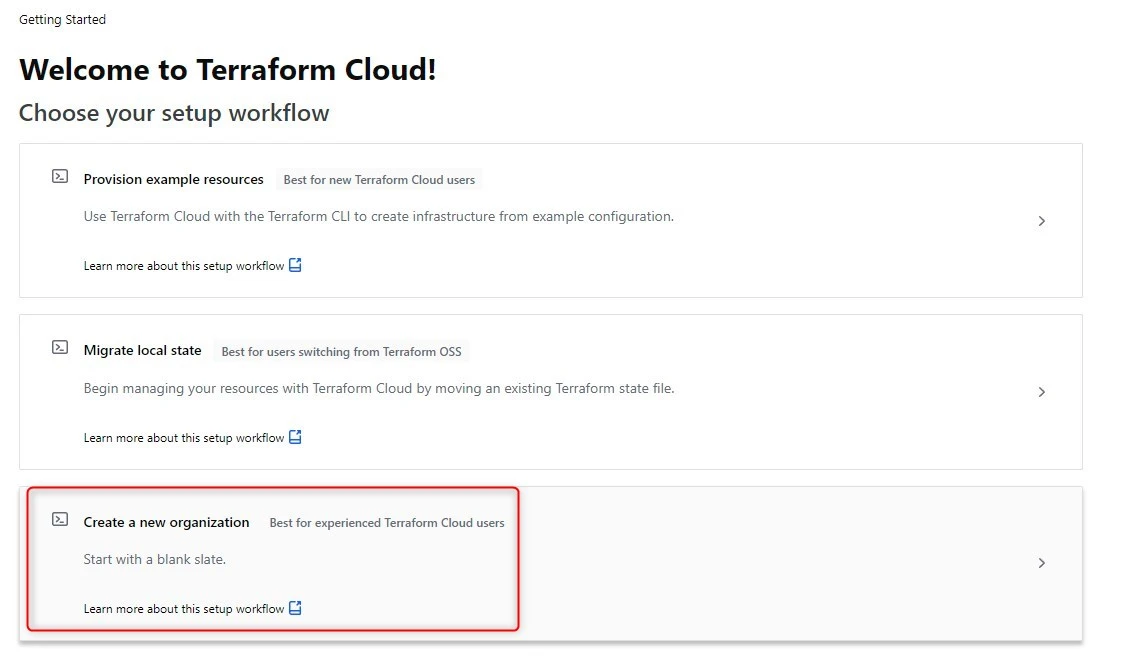
Task: Click the Start with a blank slate description
Action: 155,559
